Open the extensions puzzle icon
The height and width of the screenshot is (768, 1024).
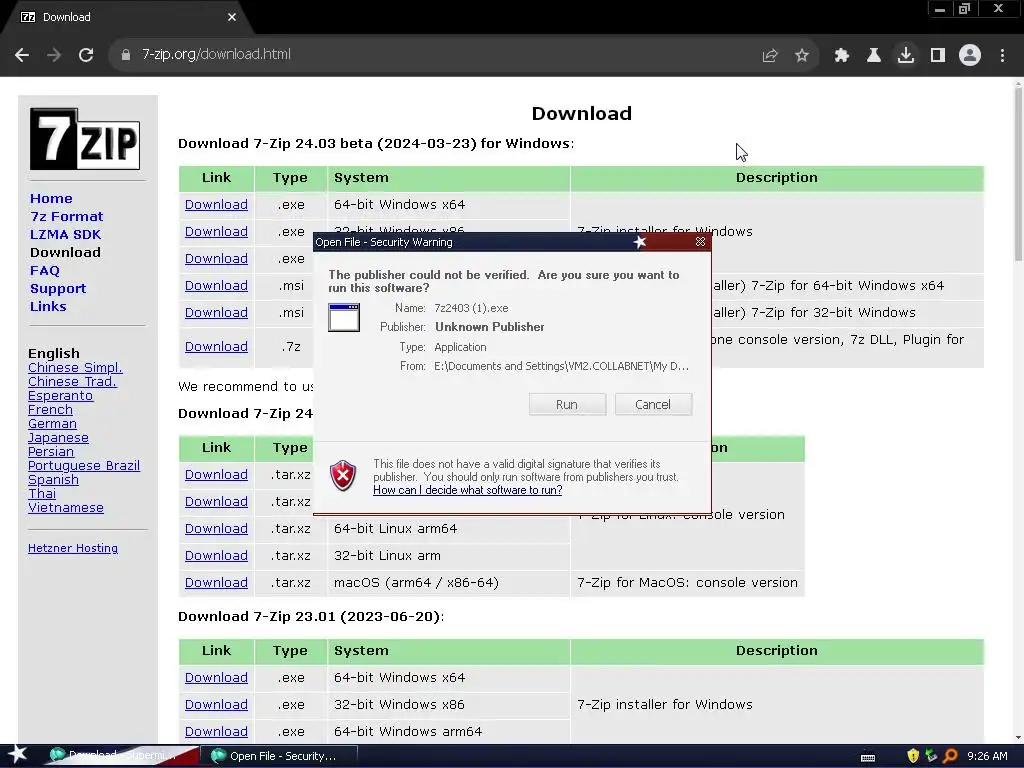842,56
